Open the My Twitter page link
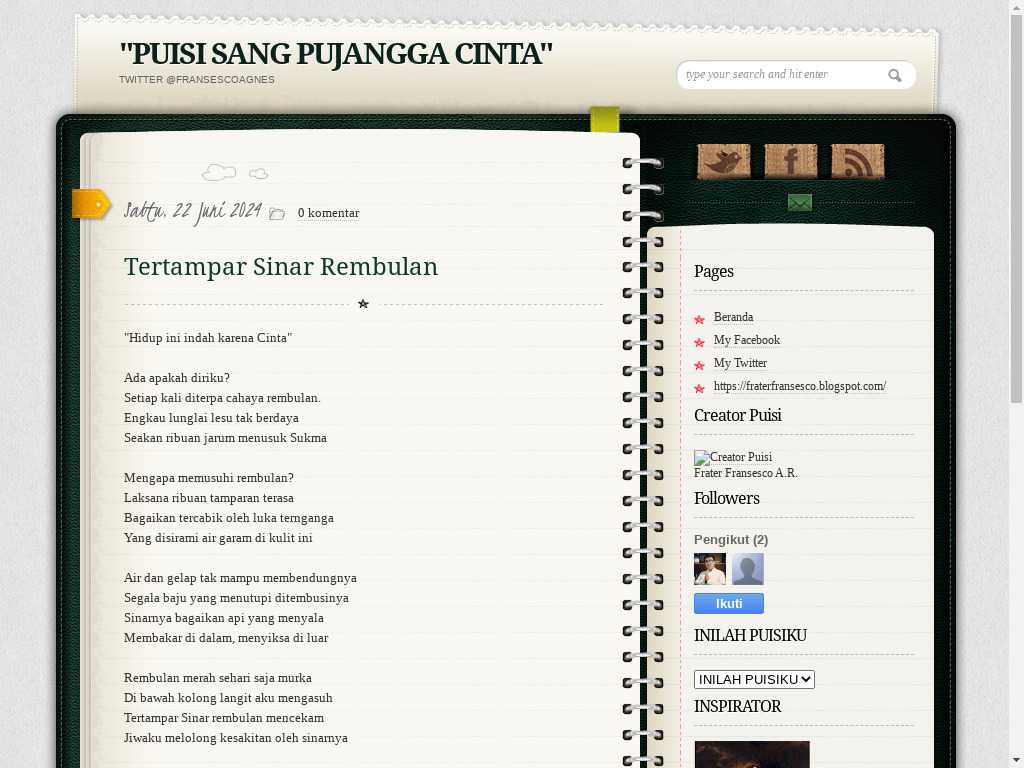The height and width of the screenshot is (768, 1024). point(740,363)
